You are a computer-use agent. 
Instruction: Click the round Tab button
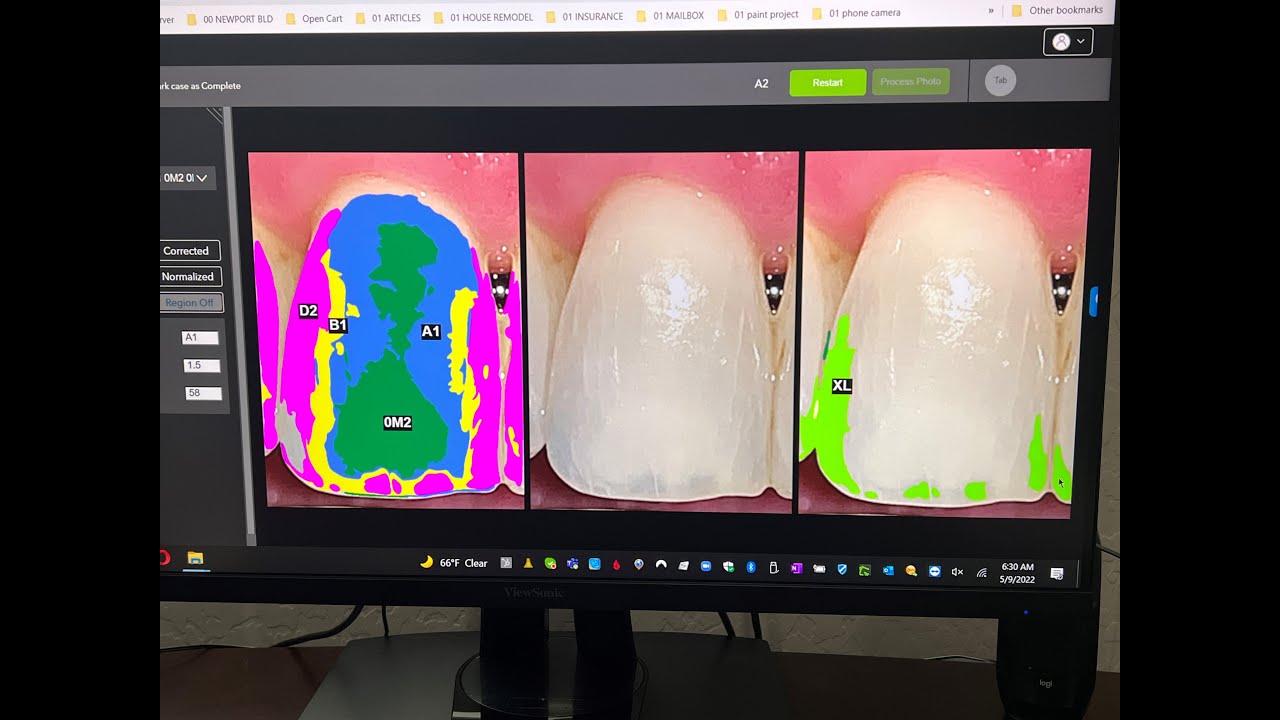coord(1000,80)
